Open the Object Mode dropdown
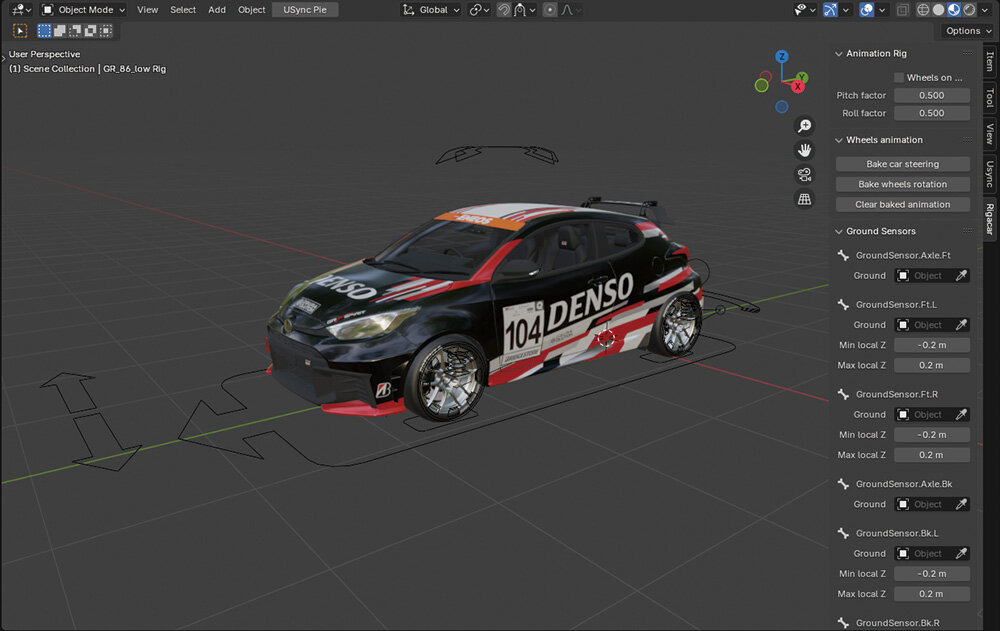The width and height of the screenshot is (1000, 631). (x=84, y=10)
